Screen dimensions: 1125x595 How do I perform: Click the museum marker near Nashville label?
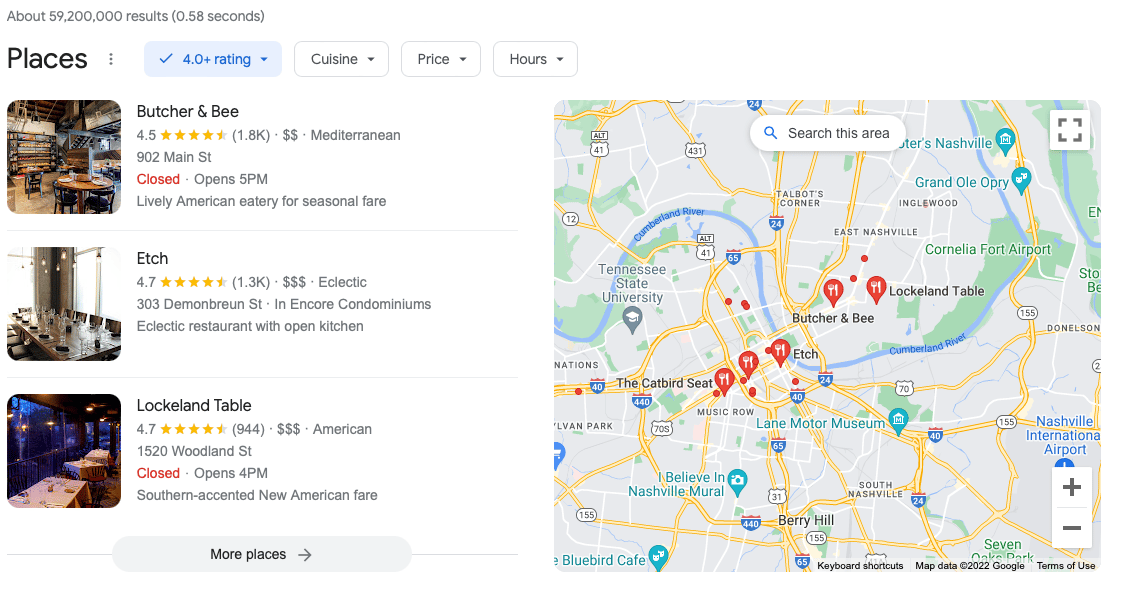click(x=1006, y=139)
